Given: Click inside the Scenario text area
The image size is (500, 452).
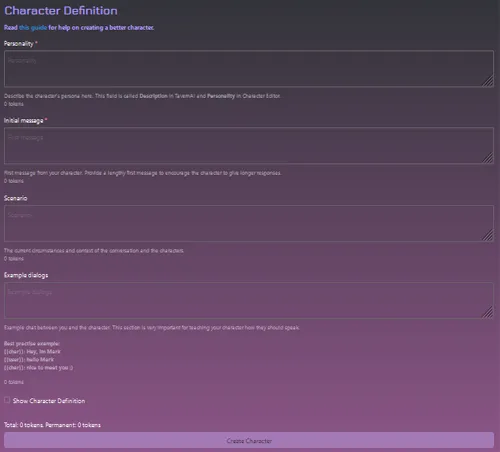Looking at the screenshot, I should 249,223.
